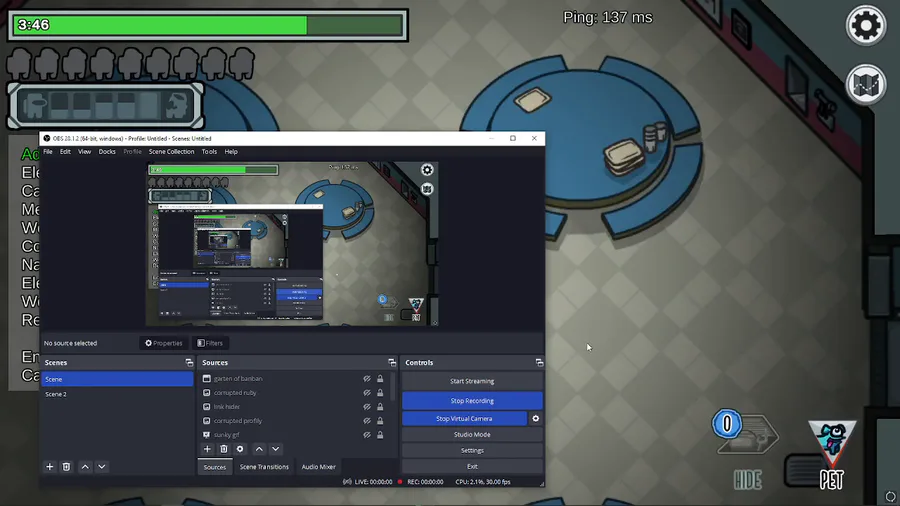Toggle lock on garten of banban source
Image resolution: width=900 pixels, height=506 pixels.
[380, 379]
